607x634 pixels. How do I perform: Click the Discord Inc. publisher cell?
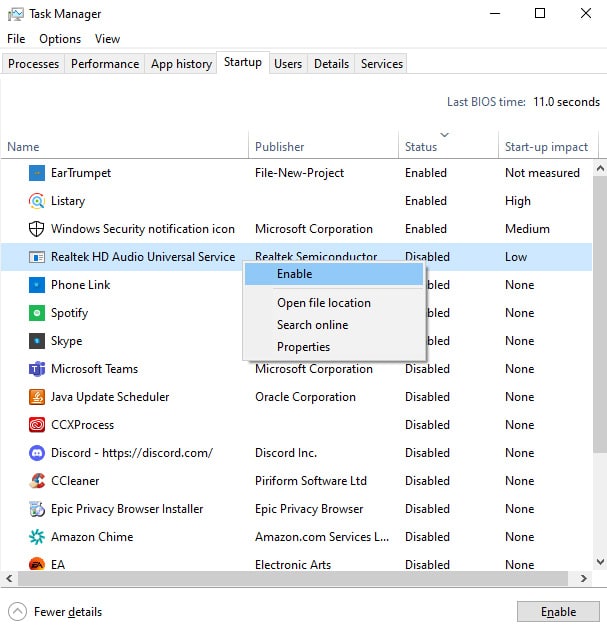click(x=286, y=453)
